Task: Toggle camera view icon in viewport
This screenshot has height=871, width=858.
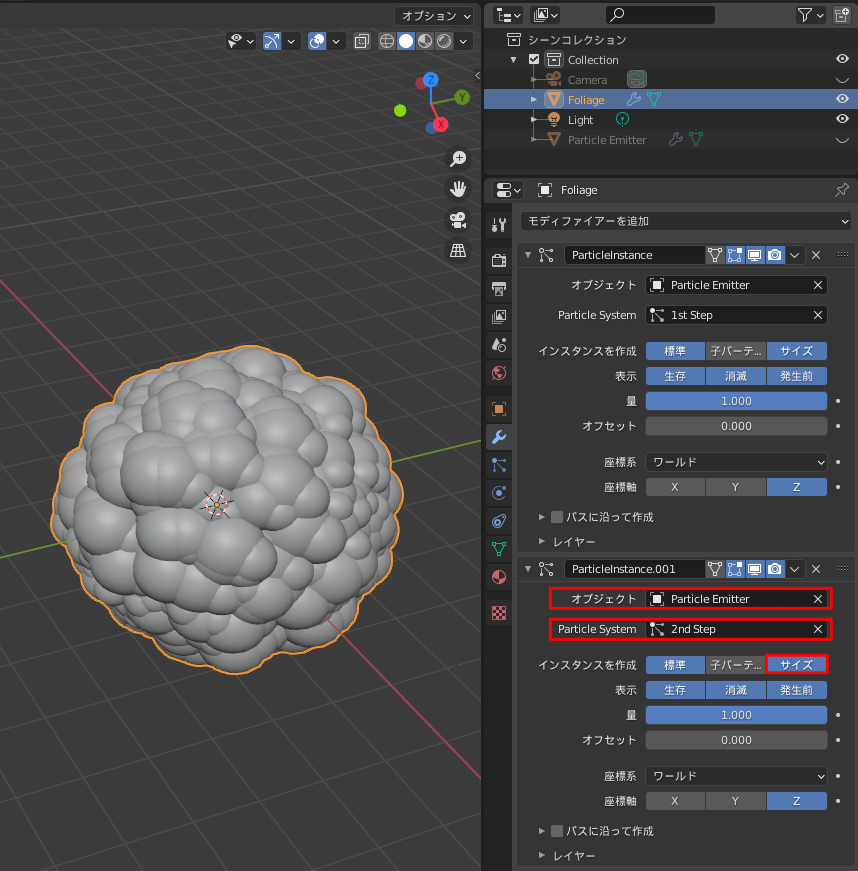Action: (x=458, y=220)
